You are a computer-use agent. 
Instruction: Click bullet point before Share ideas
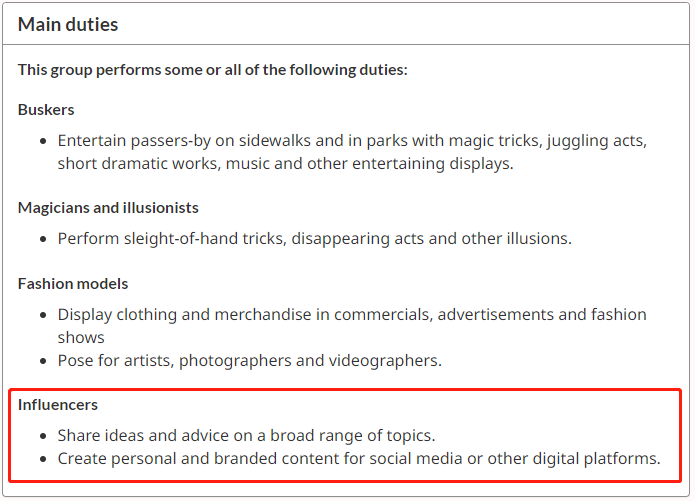43,436
